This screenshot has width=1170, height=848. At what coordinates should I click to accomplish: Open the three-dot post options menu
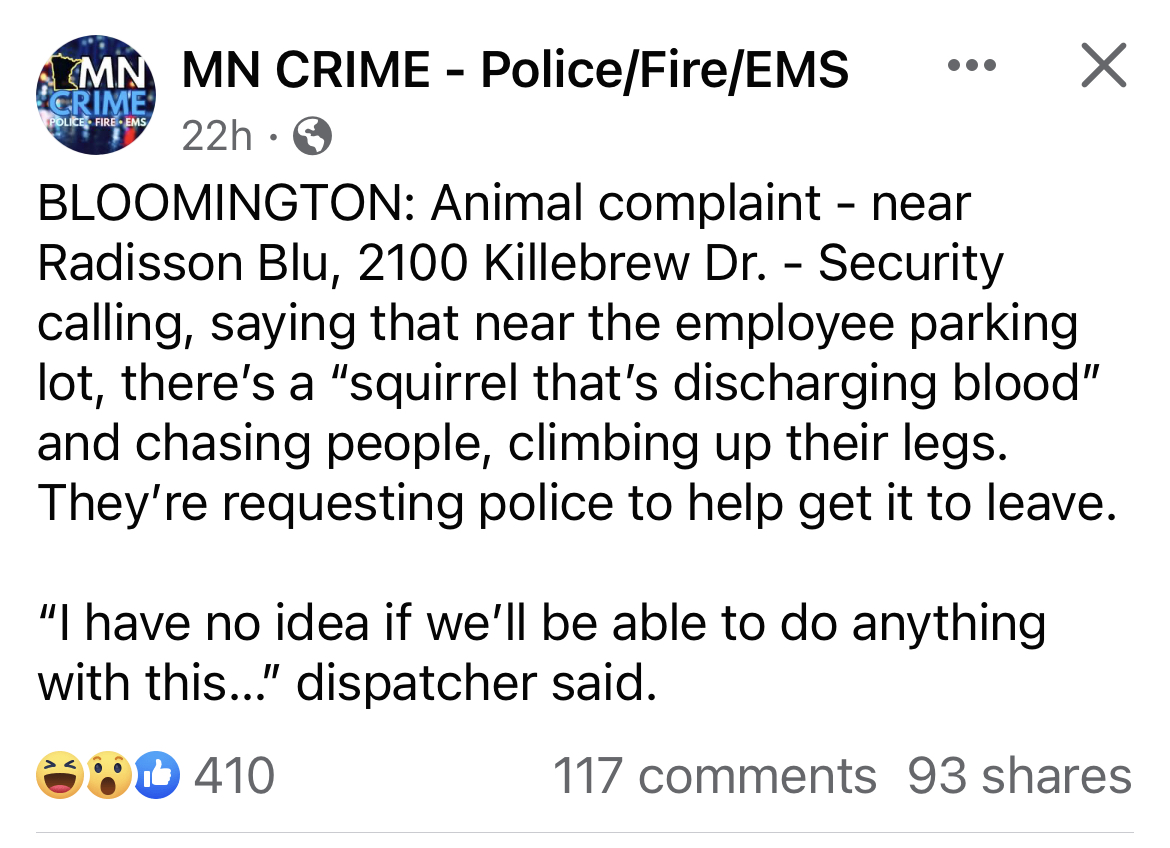tap(972, 66)
